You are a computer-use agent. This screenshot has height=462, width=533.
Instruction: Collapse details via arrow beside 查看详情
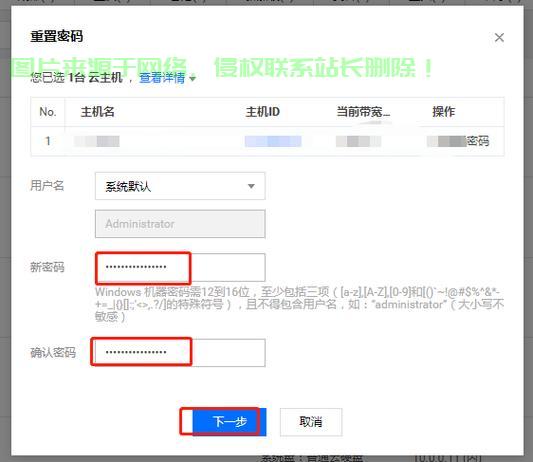[x=192, y=79]
